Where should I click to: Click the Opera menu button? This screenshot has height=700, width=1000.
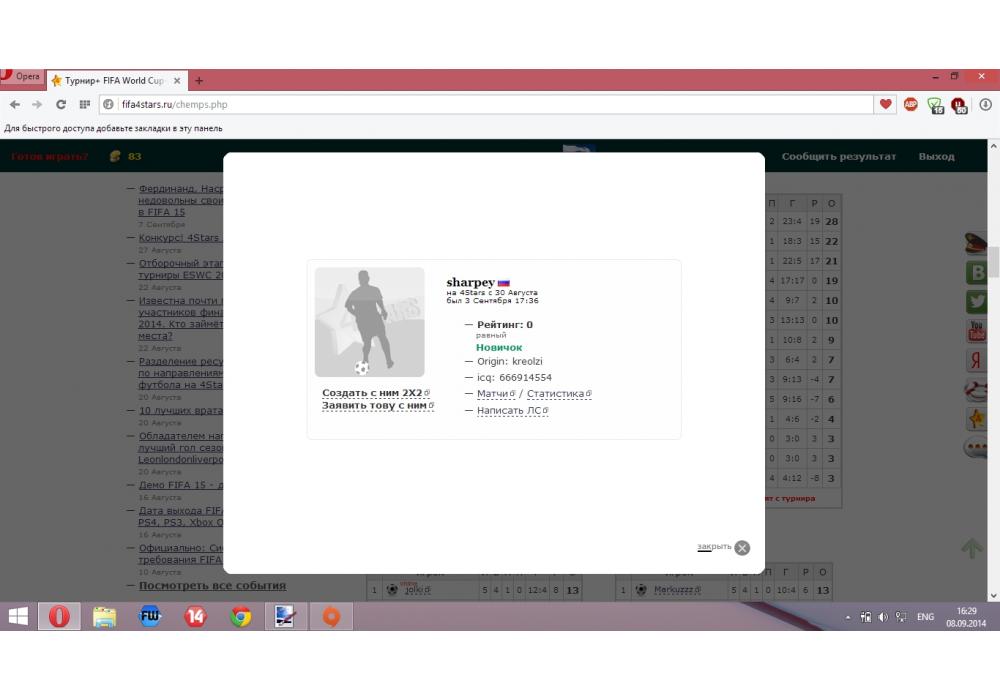click(x=22, y=77)
